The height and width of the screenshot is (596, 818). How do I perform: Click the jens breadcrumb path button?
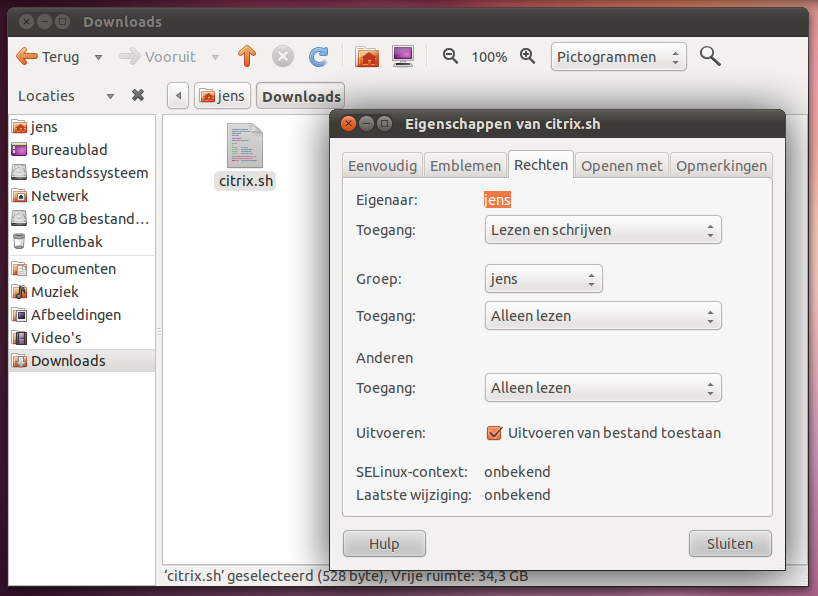click(222, 97)
